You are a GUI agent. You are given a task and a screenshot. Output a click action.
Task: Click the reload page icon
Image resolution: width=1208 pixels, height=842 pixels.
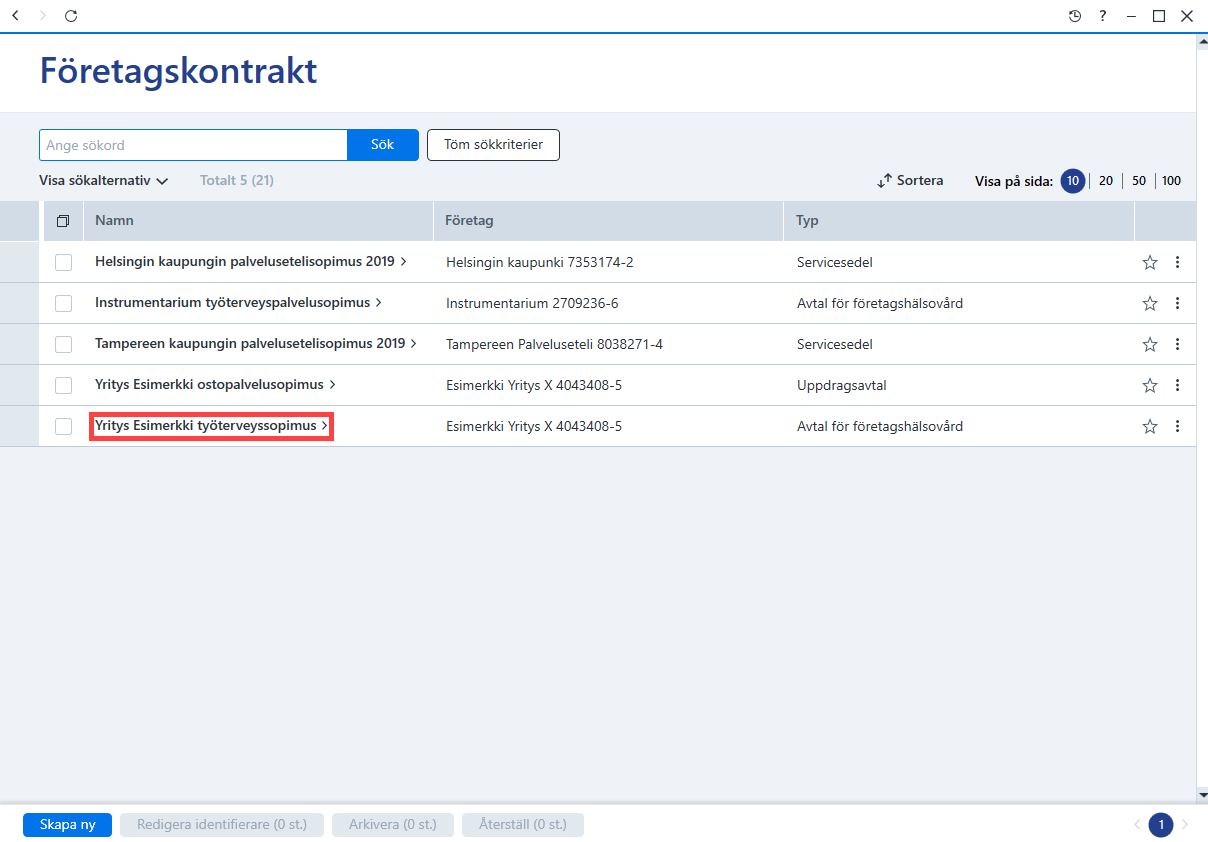point(70,16)
